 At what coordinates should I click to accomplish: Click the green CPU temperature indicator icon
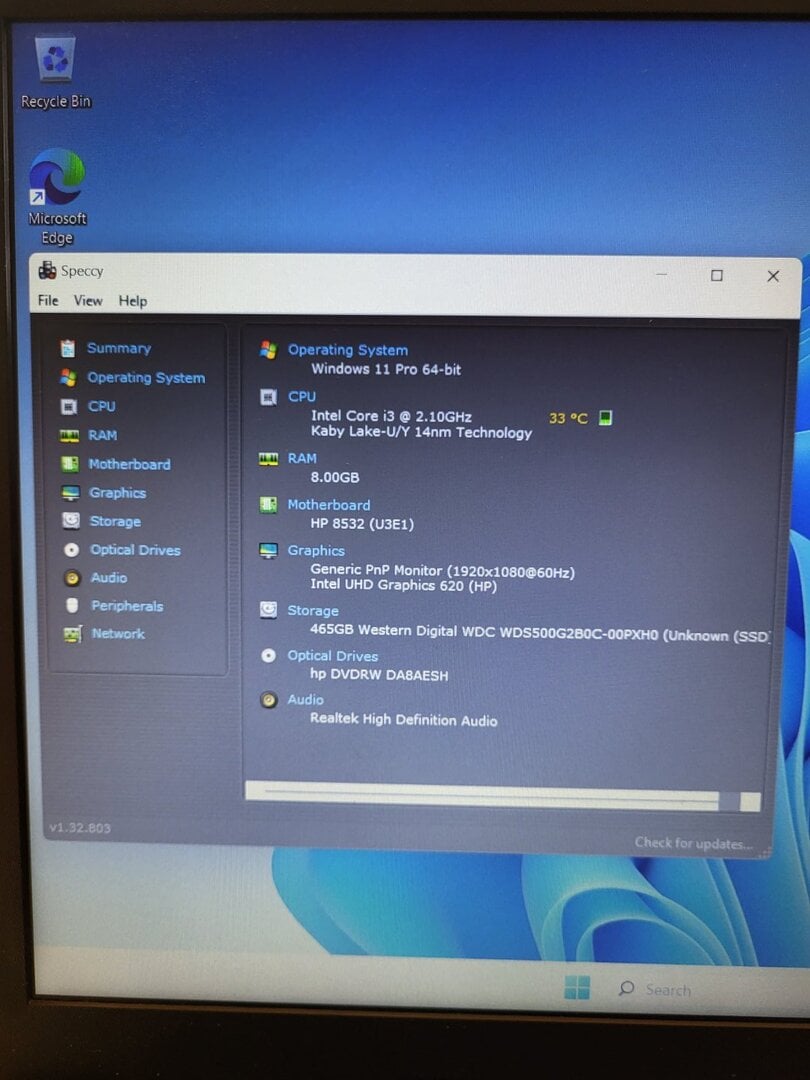[605, 418]
